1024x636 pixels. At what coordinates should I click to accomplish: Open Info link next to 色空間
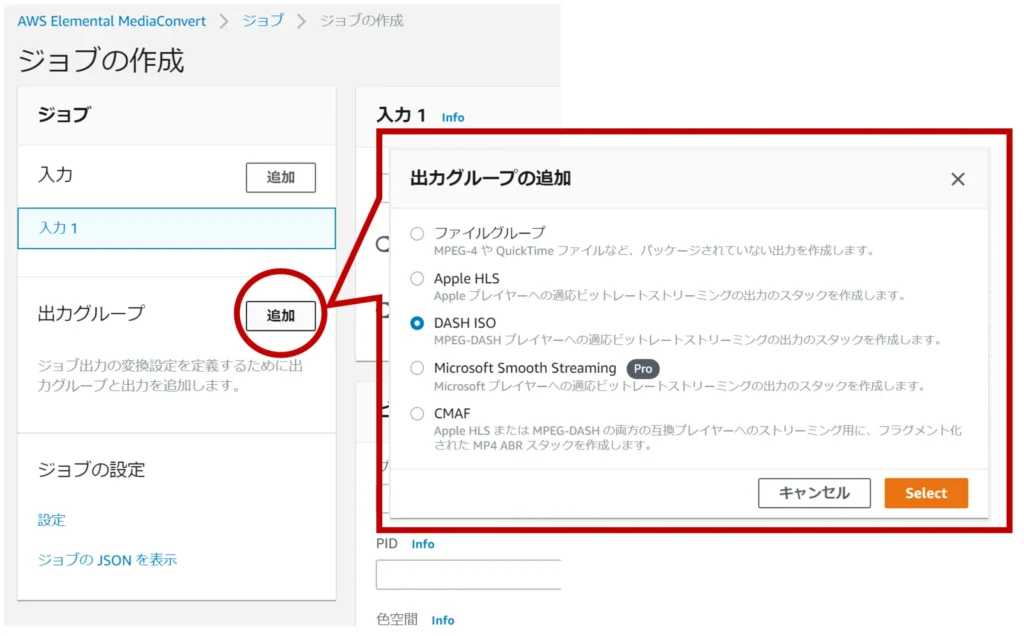pyautogui.click(x=443, y=620)
